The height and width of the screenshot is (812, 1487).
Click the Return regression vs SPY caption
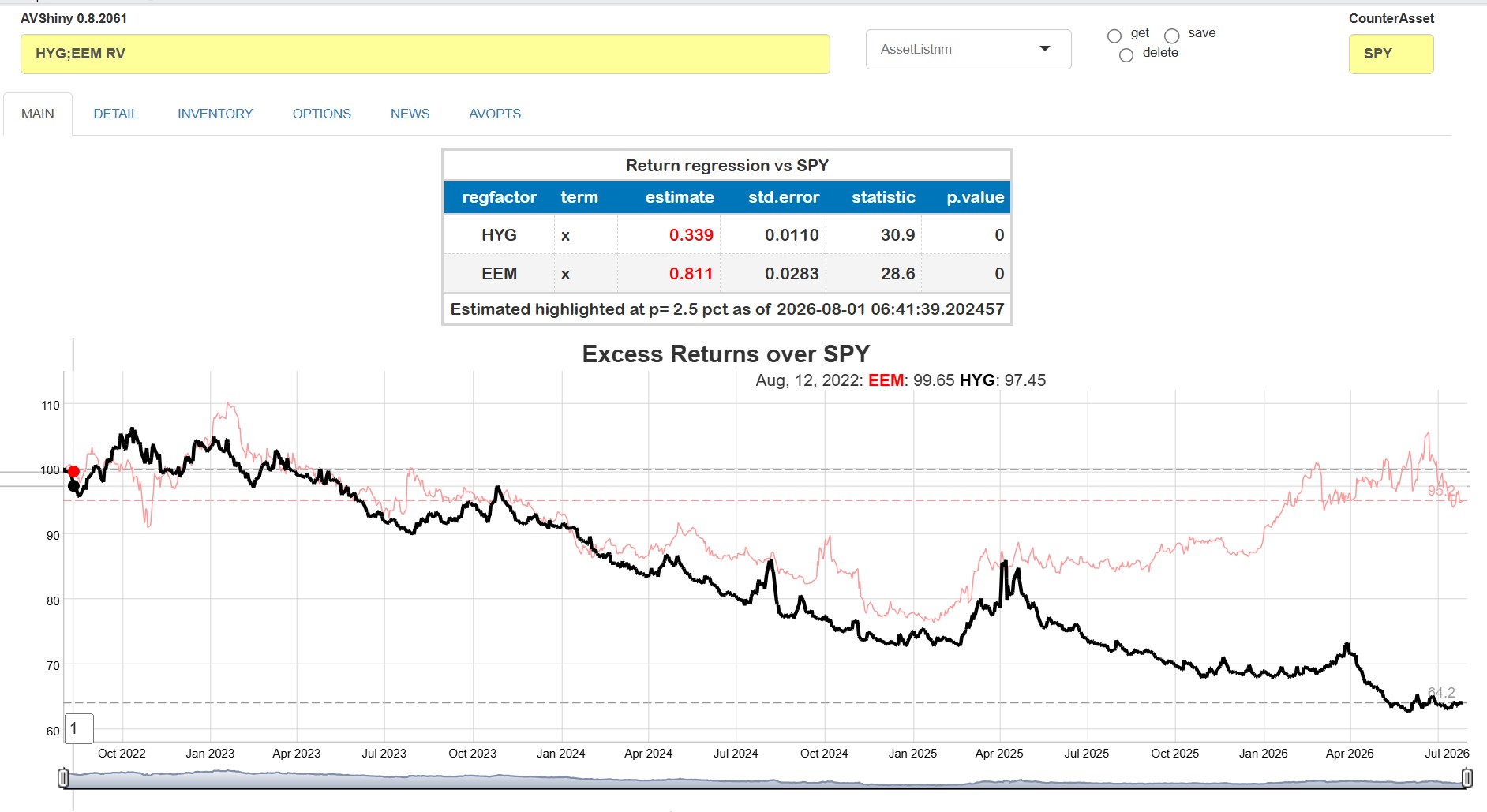tap(727, 166)
